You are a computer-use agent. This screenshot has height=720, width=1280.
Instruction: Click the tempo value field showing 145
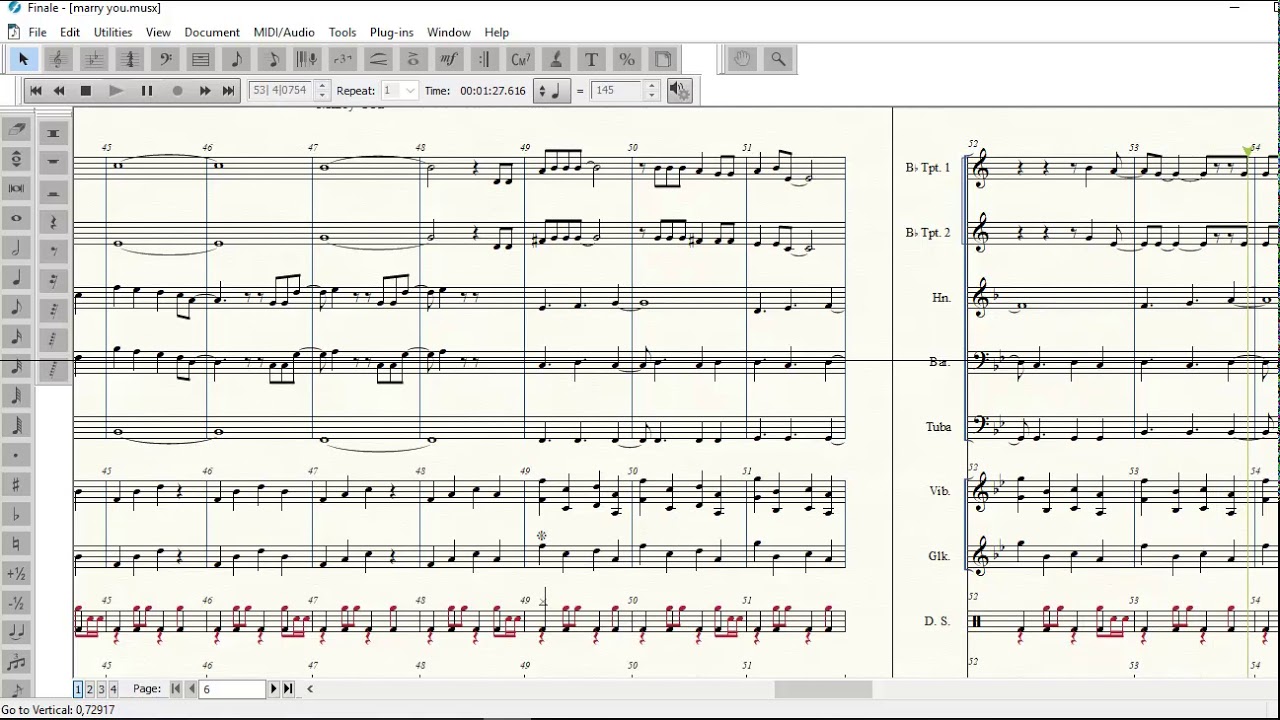pos(618,90)
